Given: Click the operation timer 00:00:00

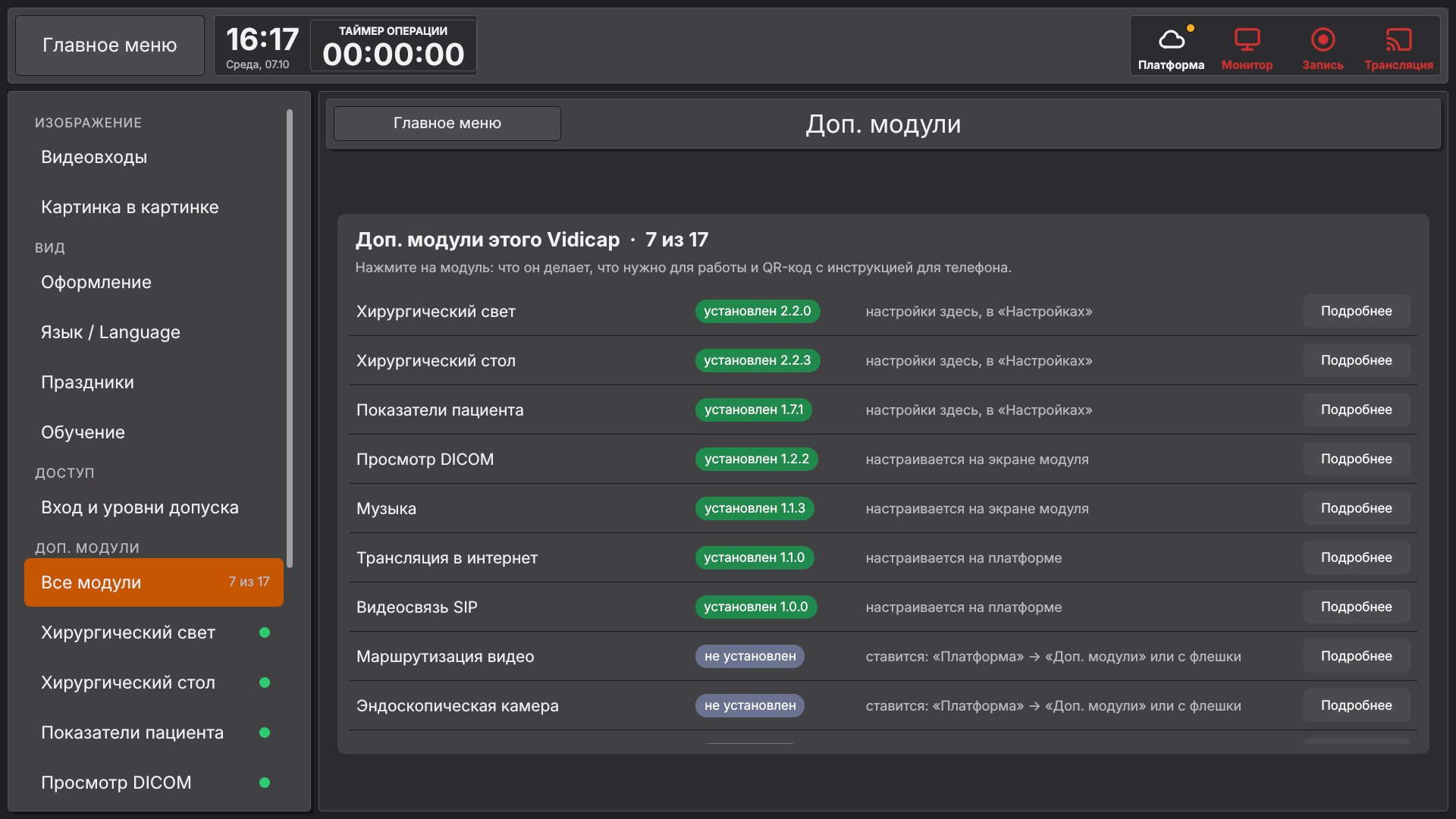Looking at the screenshot, I should point(393,54).
